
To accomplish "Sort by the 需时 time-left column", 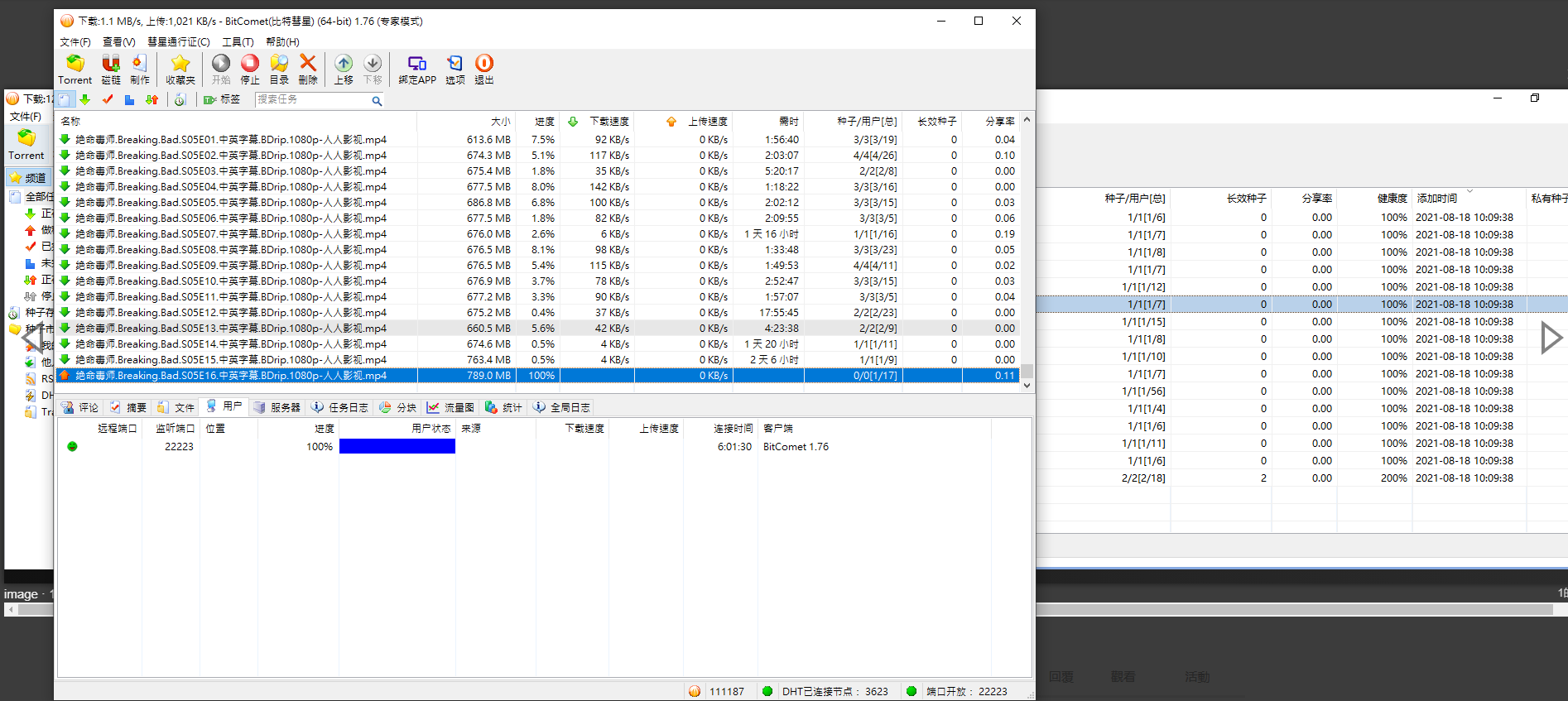I will tap(769, 121).
